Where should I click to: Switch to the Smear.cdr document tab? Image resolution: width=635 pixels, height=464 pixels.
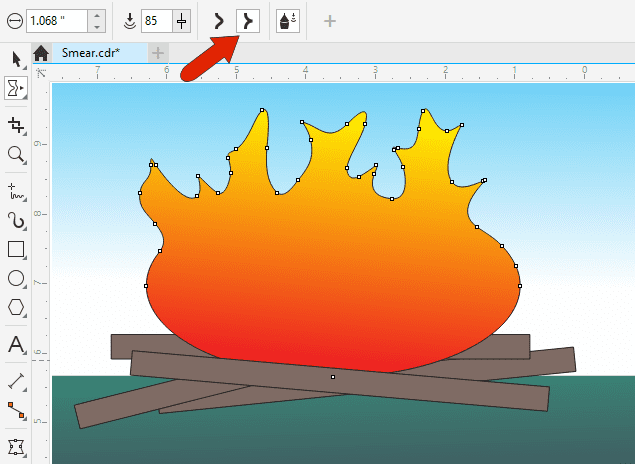(91, 52)
